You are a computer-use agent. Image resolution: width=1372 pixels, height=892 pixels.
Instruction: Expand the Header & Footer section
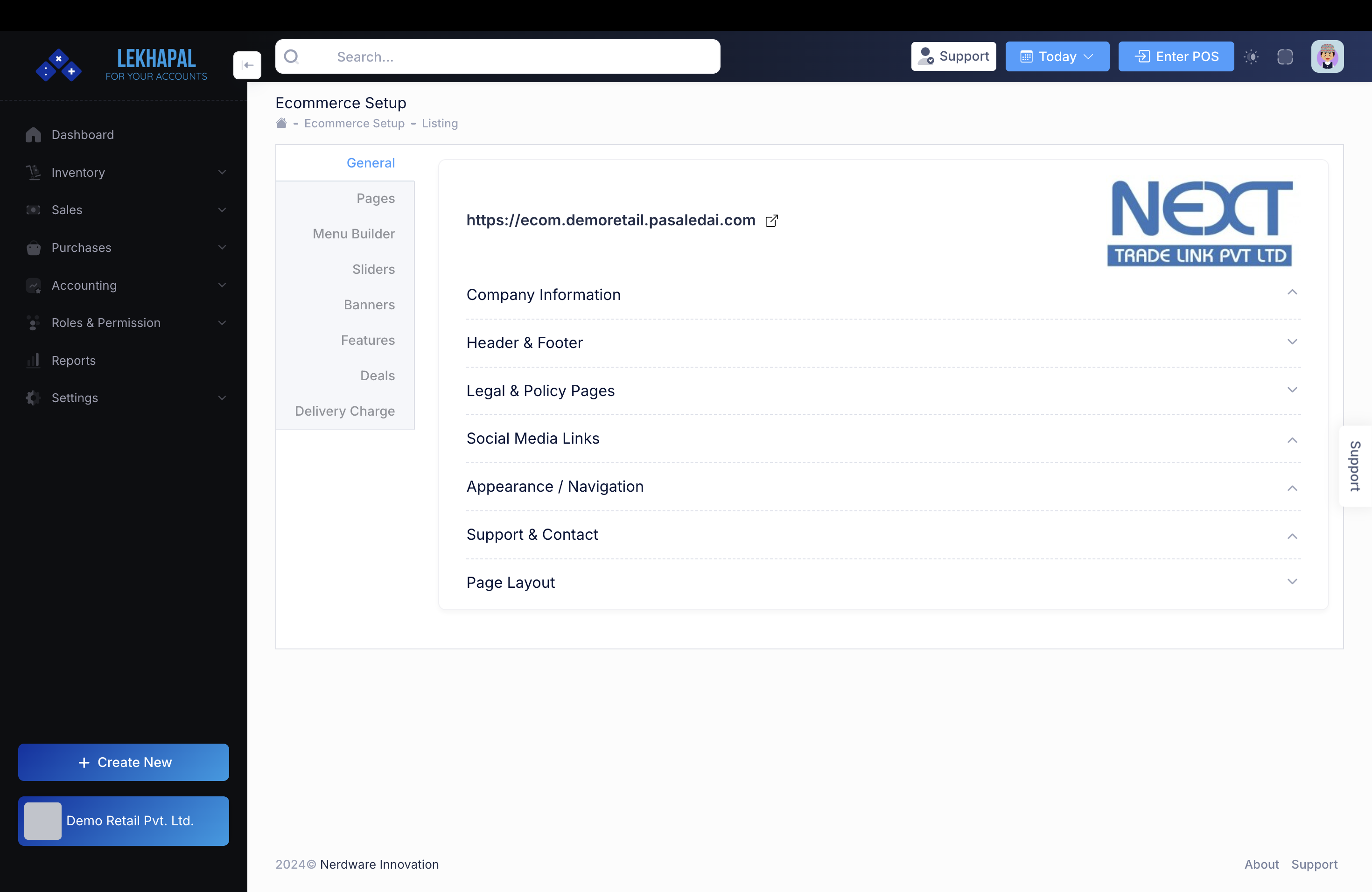[1292, 341]
